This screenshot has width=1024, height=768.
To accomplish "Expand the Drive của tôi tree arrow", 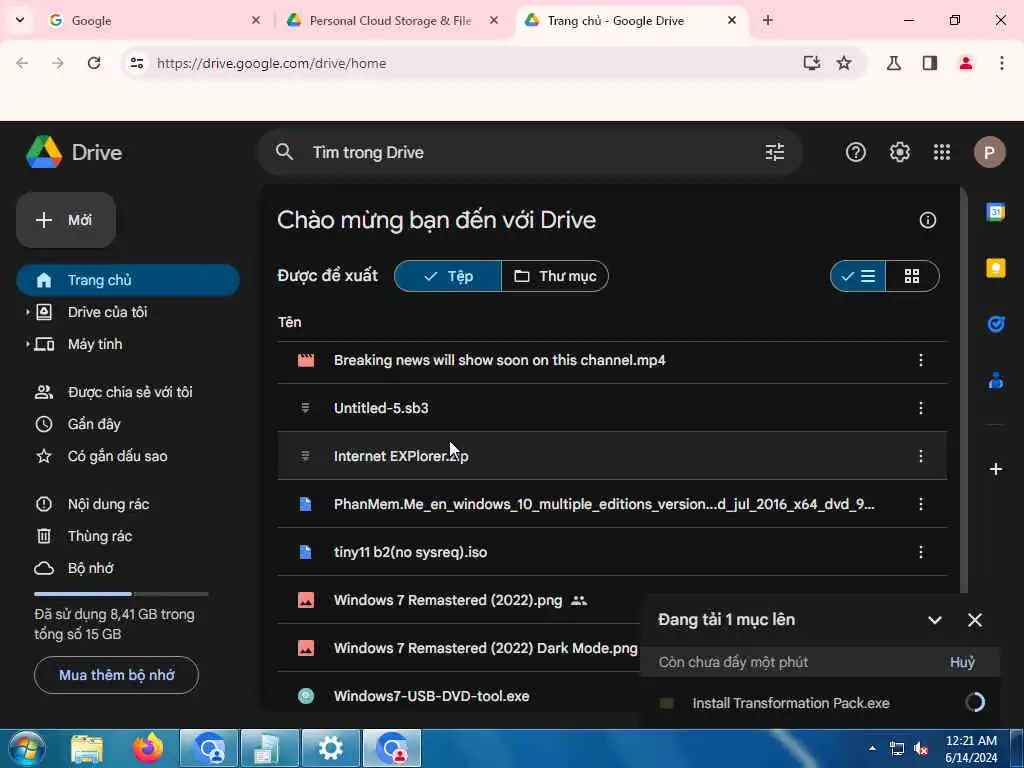I will tap(27, 312).
